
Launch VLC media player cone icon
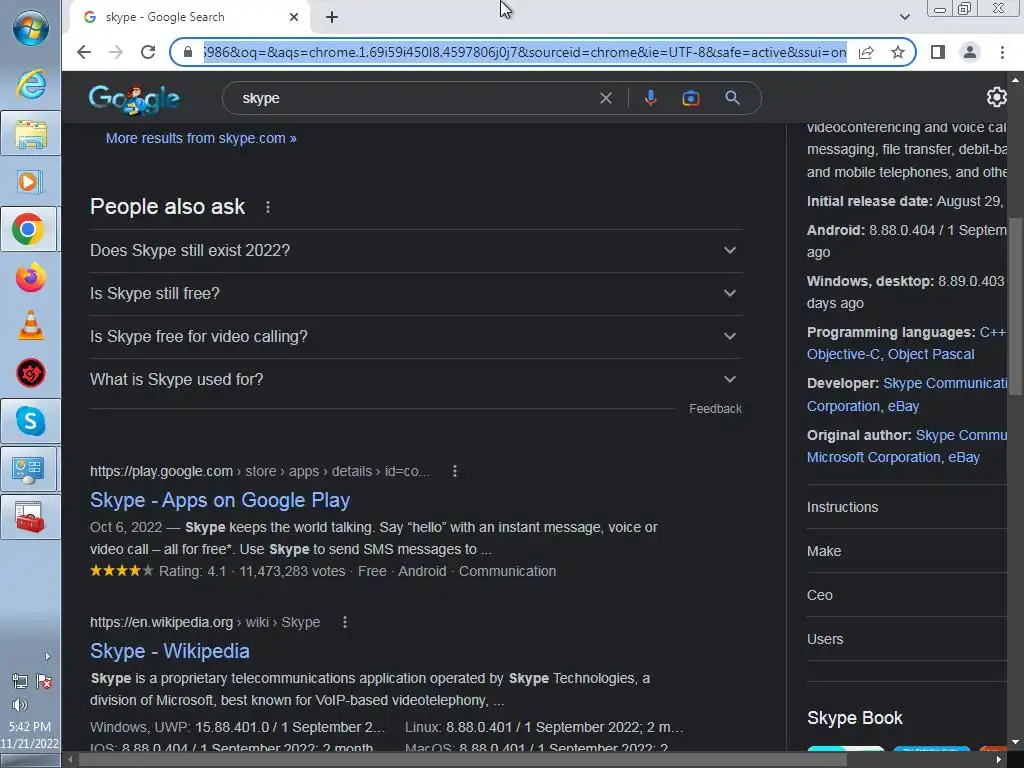click(x=31, y=325)
